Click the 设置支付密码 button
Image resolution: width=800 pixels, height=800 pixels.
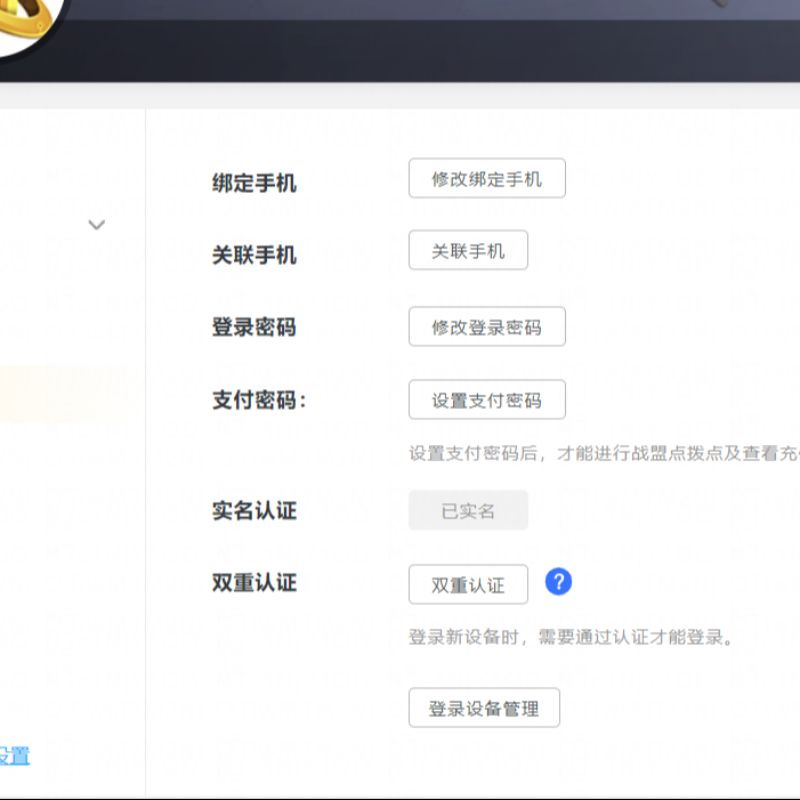coord(487,400)
